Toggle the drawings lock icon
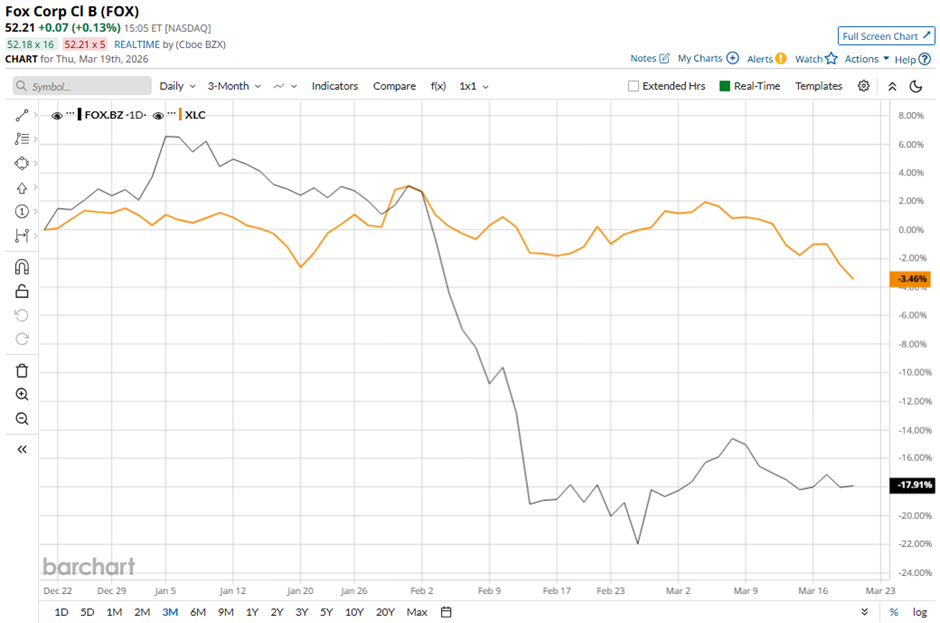The height and width of the screenshot is (623, 940). [22, 291]
